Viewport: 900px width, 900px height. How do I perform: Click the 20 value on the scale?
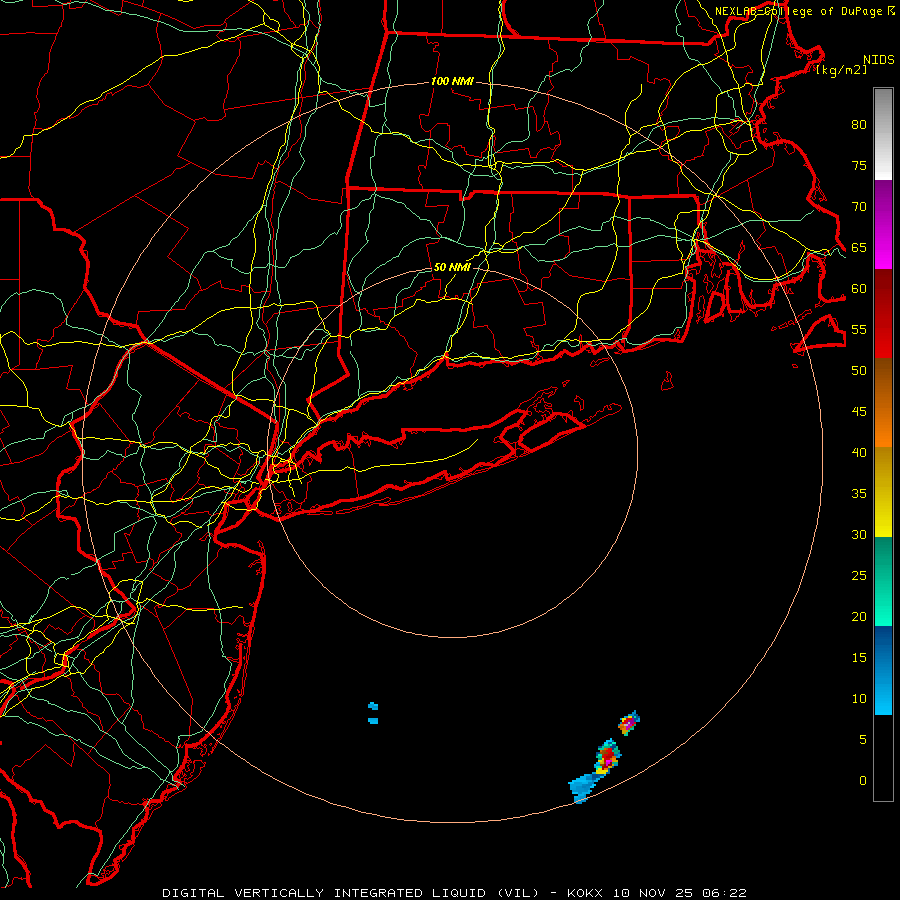[x=859, y=617]
